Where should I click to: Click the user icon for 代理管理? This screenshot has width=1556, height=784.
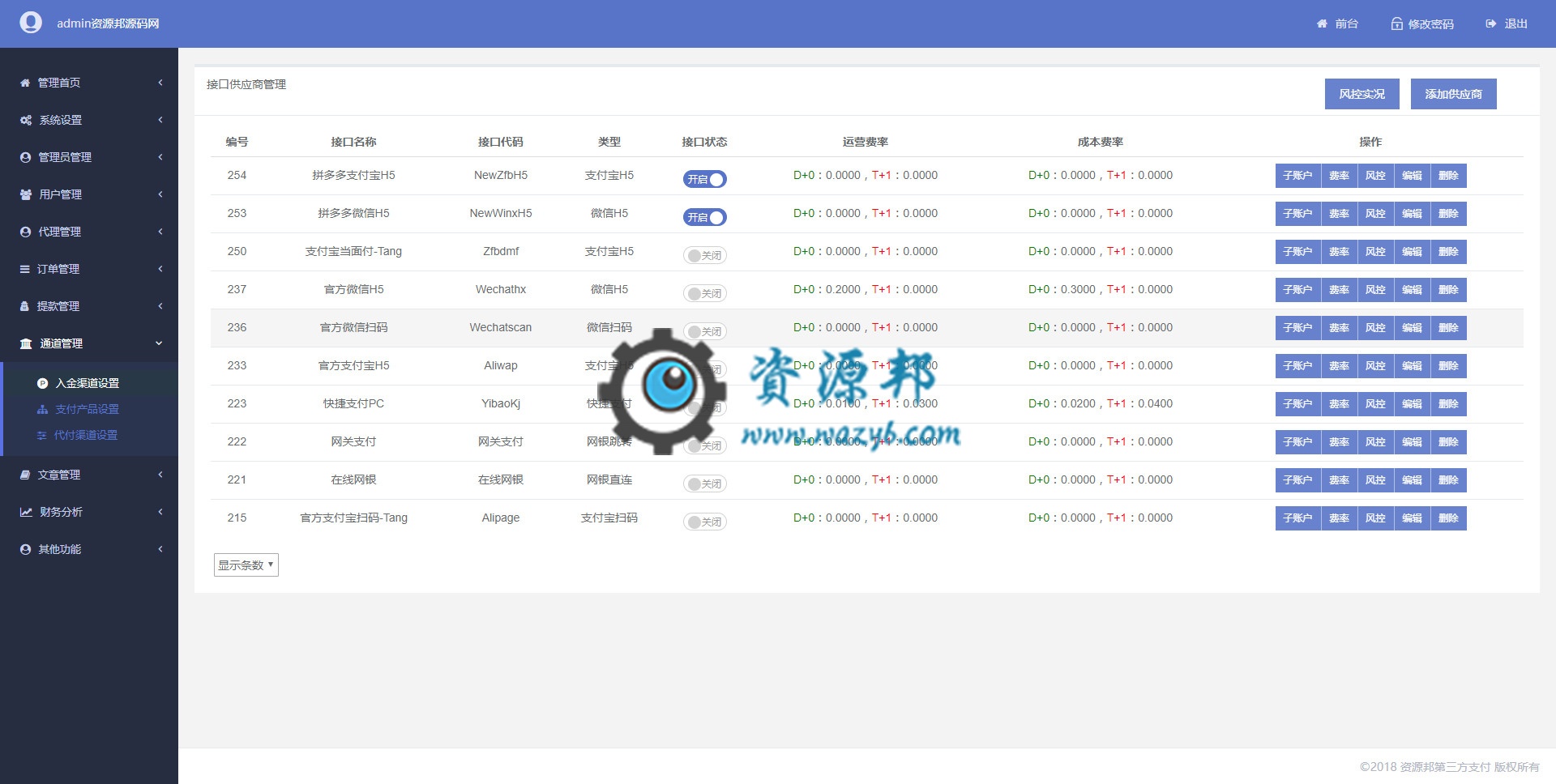25,232
